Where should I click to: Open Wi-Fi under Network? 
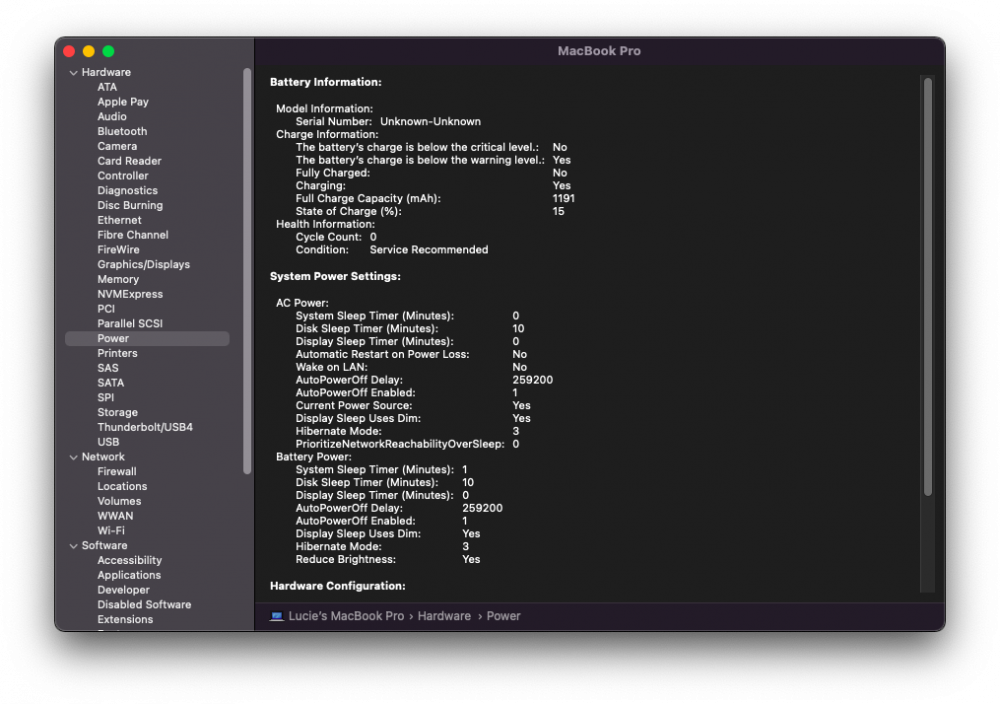coord(110,531)
